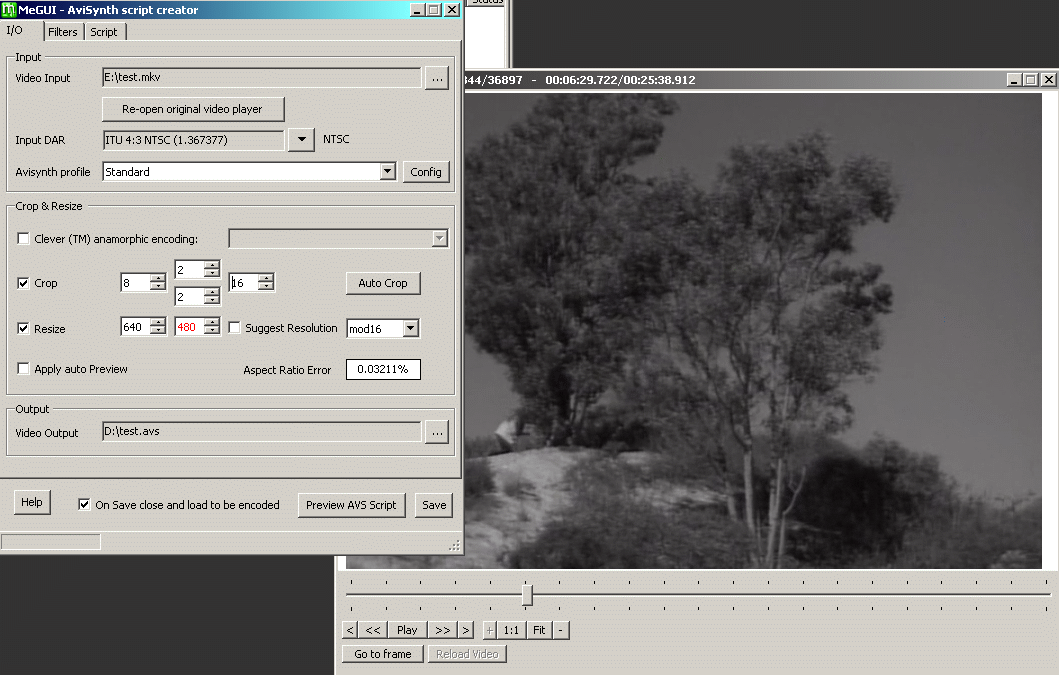Click the NTSC label next to Input DAR
Image resolution: width=1059 pixels, height=675 pixels.
[x=336, y=139]
